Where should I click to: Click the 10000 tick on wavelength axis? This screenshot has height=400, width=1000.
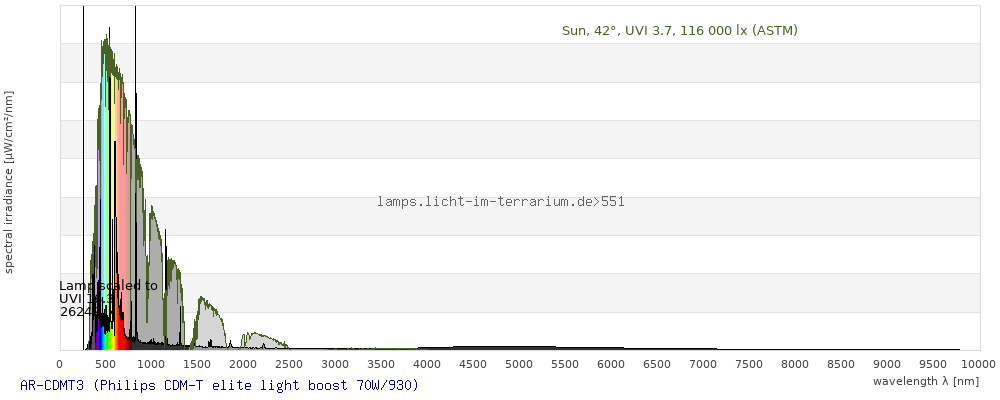tap(979, 365)
